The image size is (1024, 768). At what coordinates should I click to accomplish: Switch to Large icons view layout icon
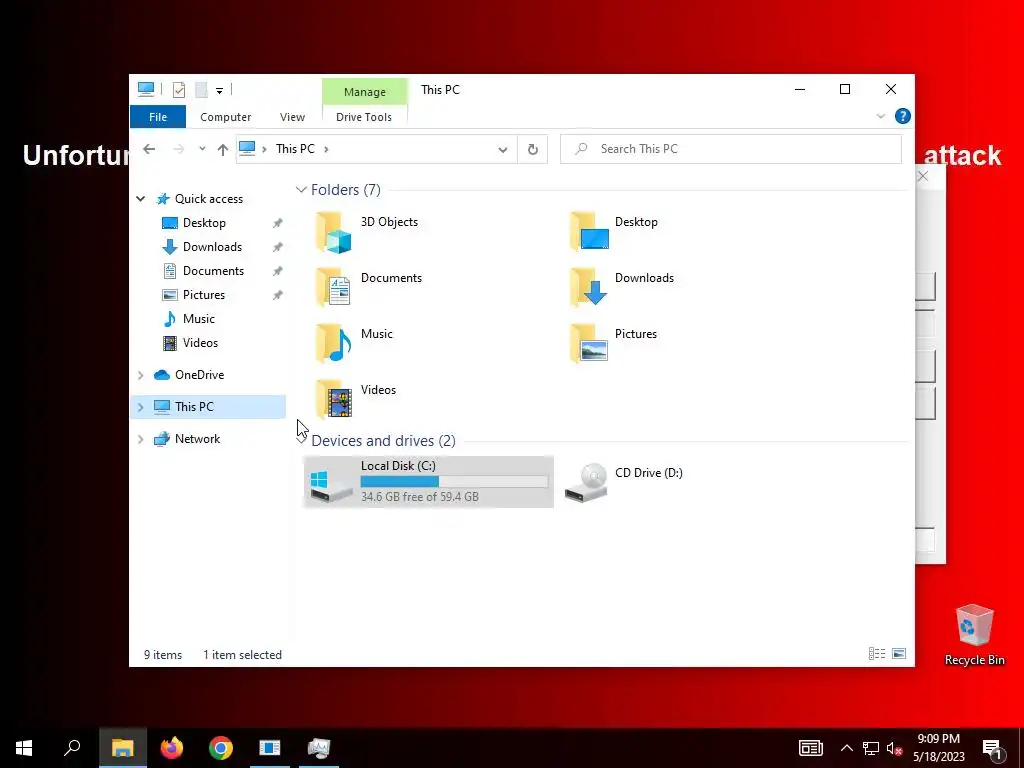pos(899,654)
